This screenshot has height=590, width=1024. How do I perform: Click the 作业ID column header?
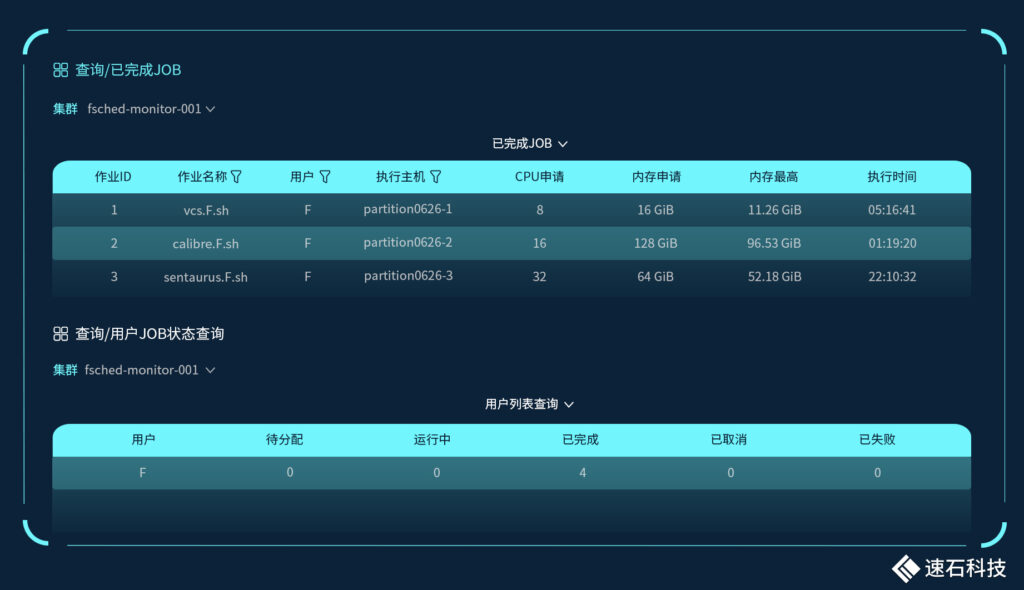click(x=113, y=177)
